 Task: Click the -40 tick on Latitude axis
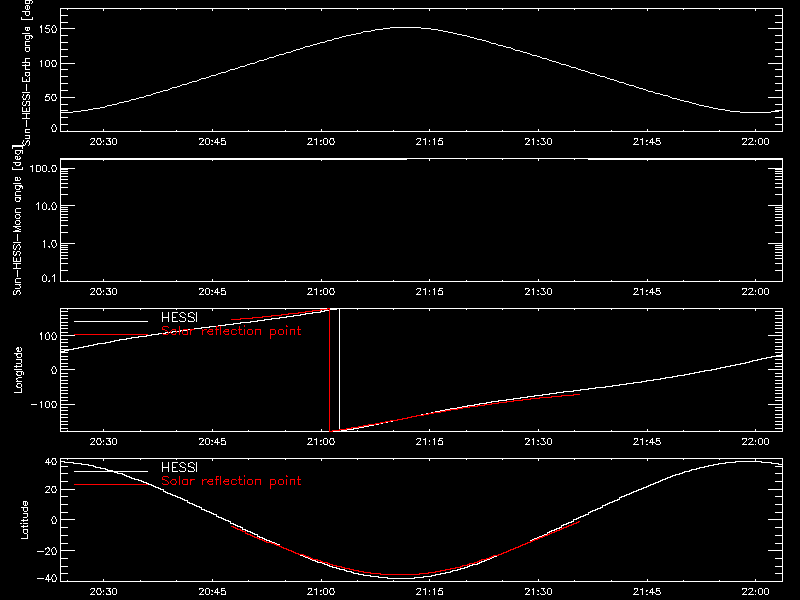coord(48,578)
